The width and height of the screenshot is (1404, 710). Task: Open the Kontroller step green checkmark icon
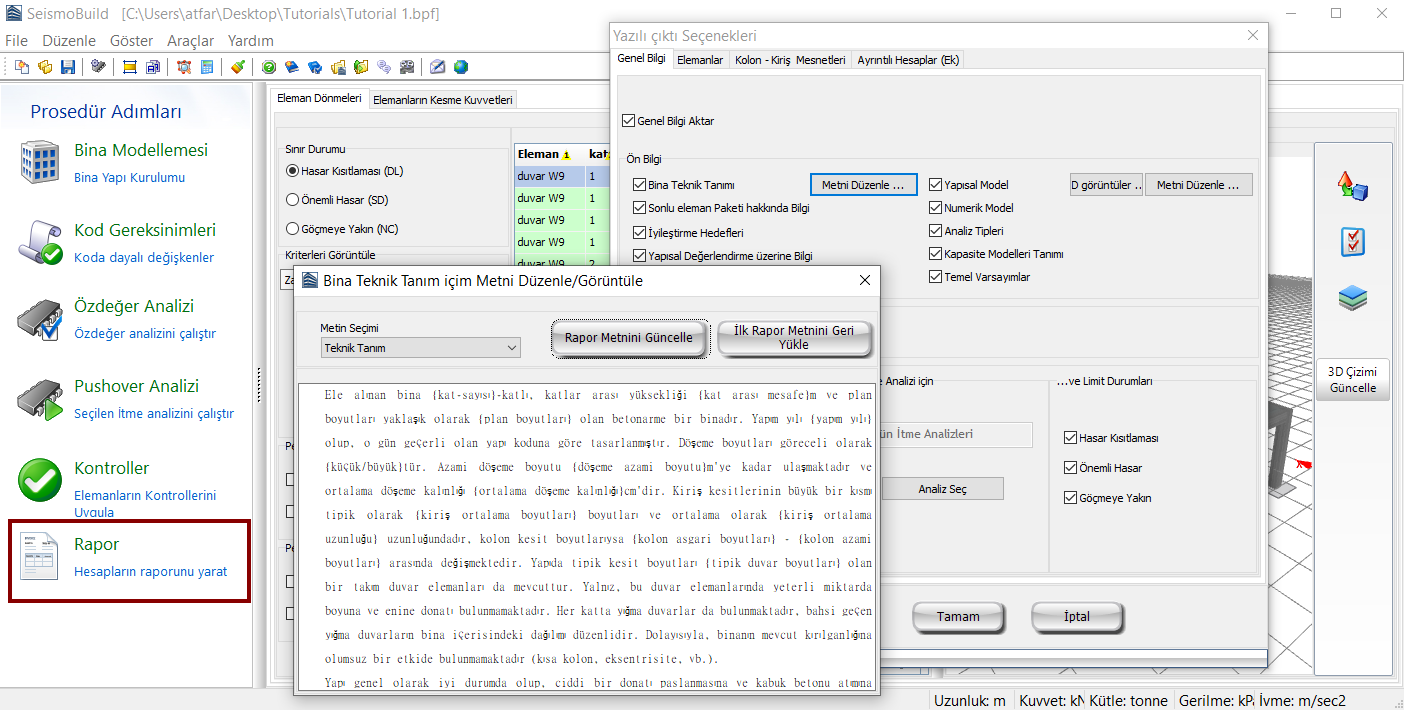click(x=40, y=480)
